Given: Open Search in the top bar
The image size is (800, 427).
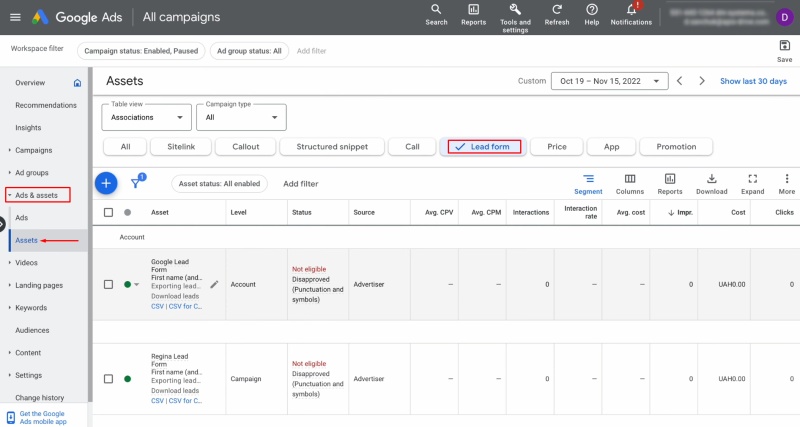Looking at the screenshot, I should tap(436, 15).
